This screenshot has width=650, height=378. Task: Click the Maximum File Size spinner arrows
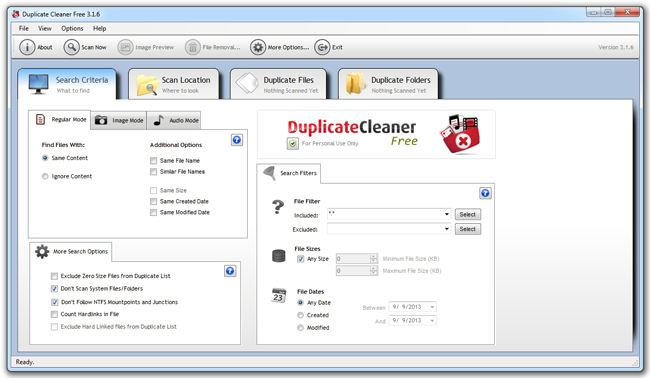tap(374, 271)
